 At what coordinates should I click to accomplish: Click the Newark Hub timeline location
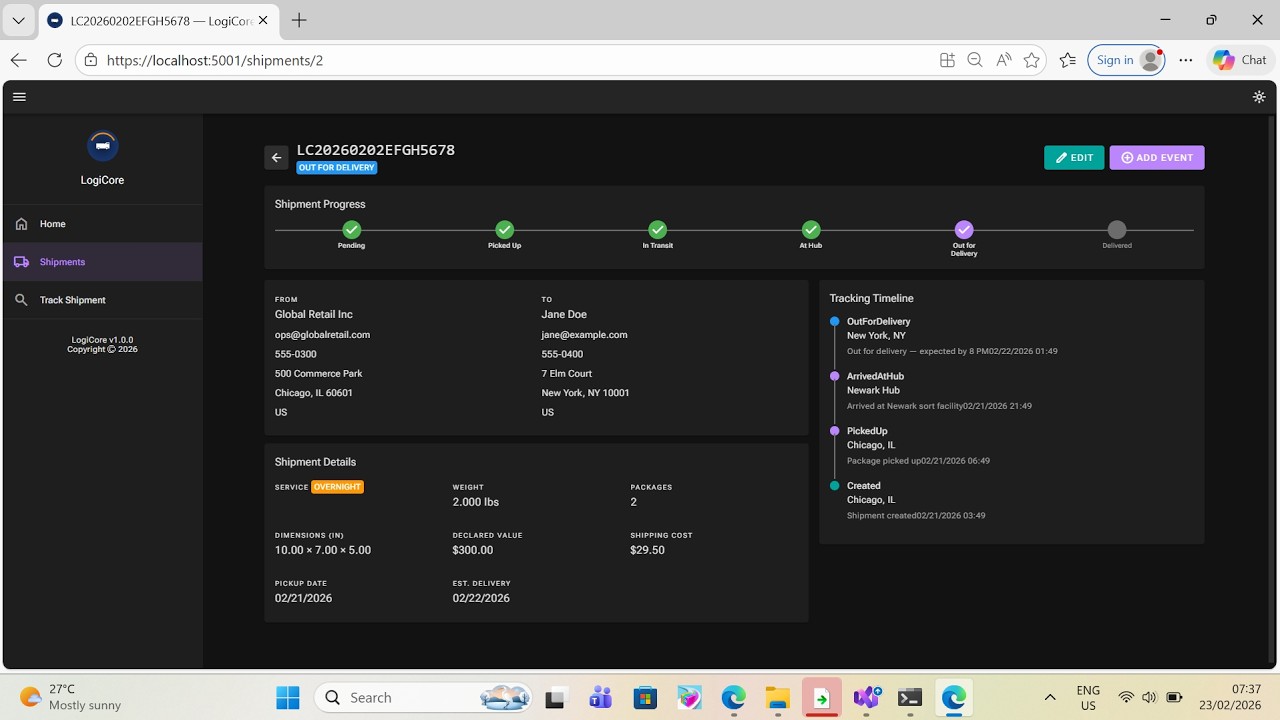point(874,390)
